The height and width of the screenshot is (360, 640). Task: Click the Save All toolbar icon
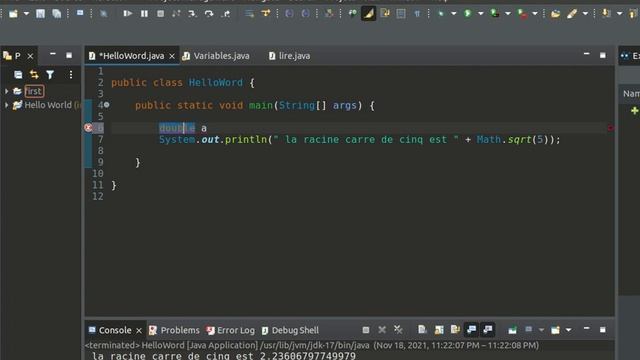[x=56, y=14]
